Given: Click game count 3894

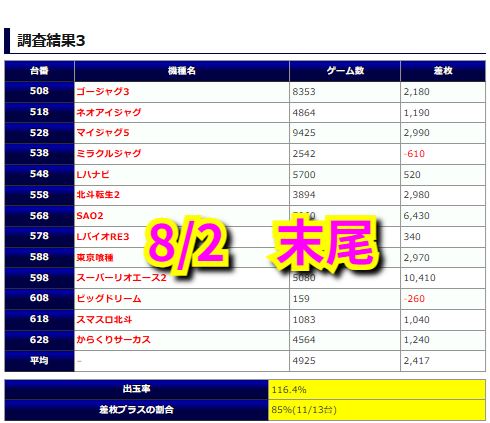Looking at the screenshot, I should click(x=304, y=195).
